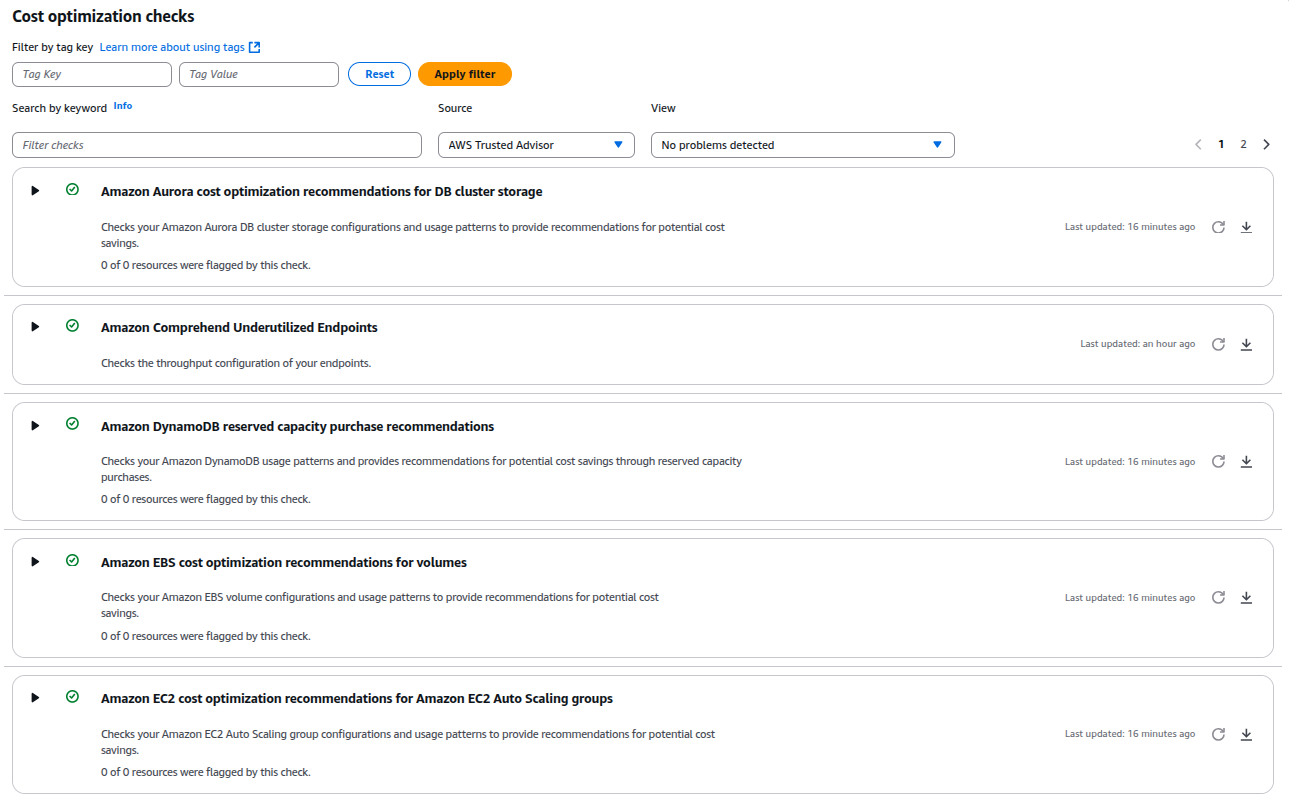Focus the Filter checks search box

coord(217,145)
